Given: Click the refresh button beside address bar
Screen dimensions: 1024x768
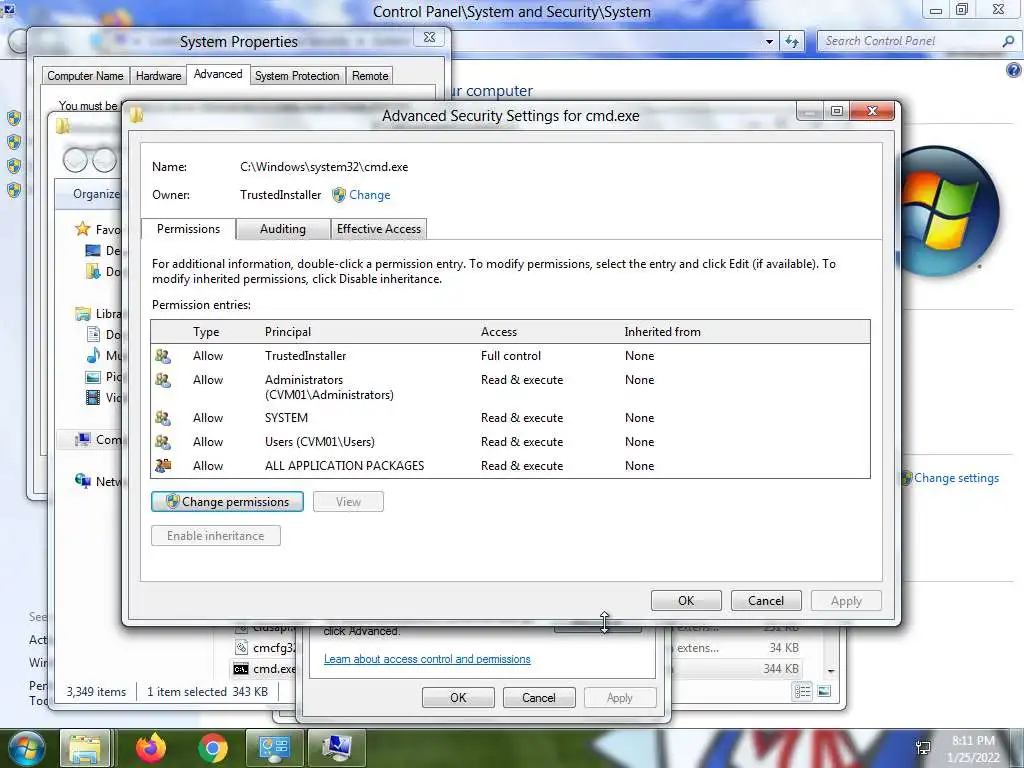Looking at the screenshot, I should [x=792, y=42].
